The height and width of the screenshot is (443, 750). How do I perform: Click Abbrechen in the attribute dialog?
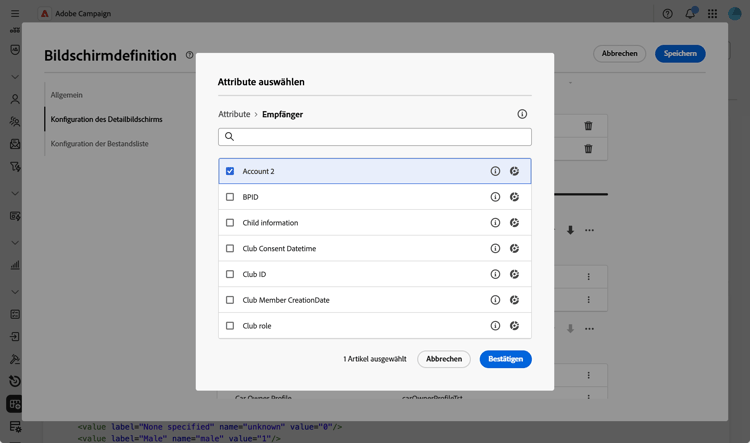pos(444,359)
